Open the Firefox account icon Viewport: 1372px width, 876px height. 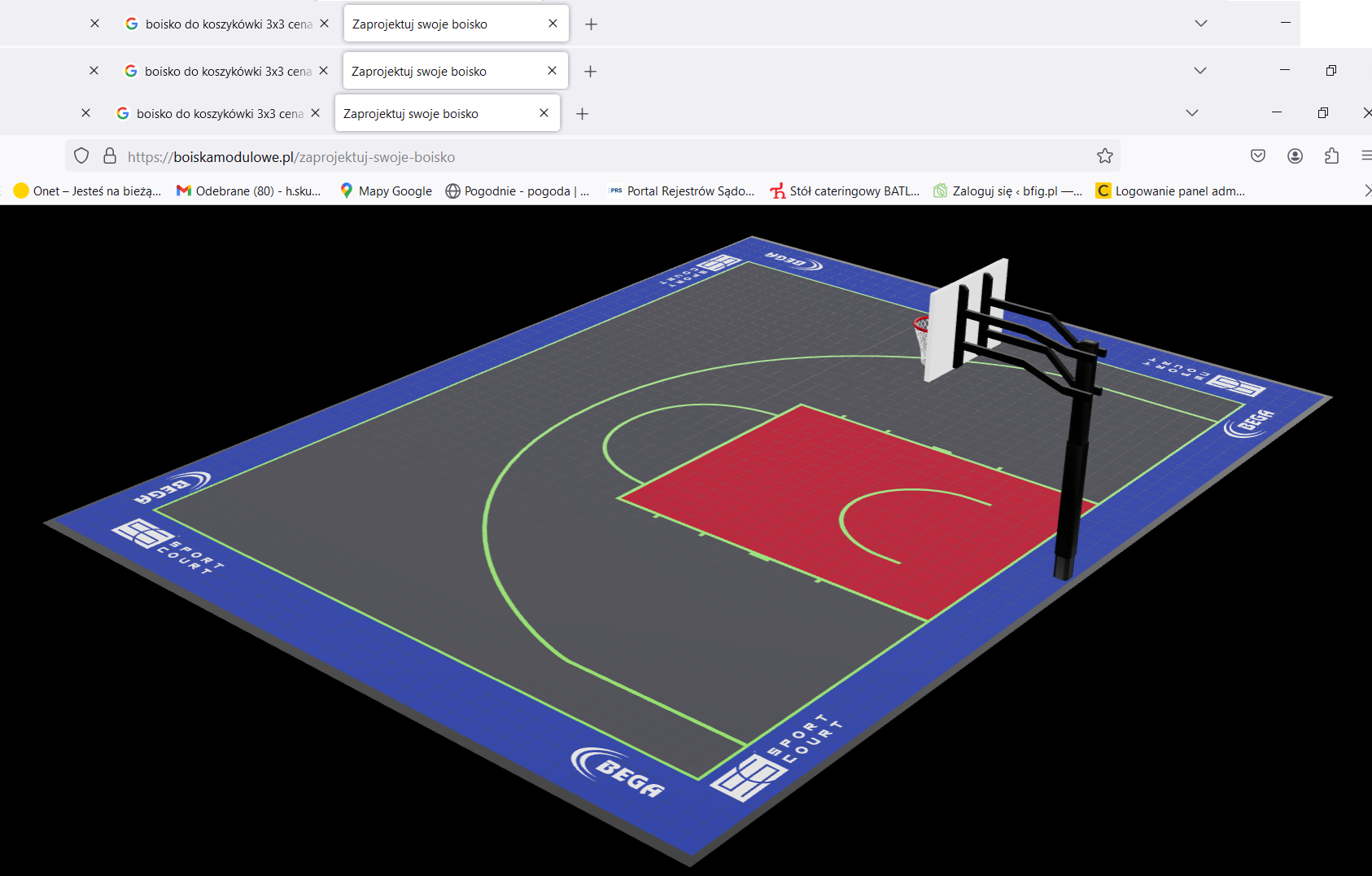click(x=1295, y=156)
